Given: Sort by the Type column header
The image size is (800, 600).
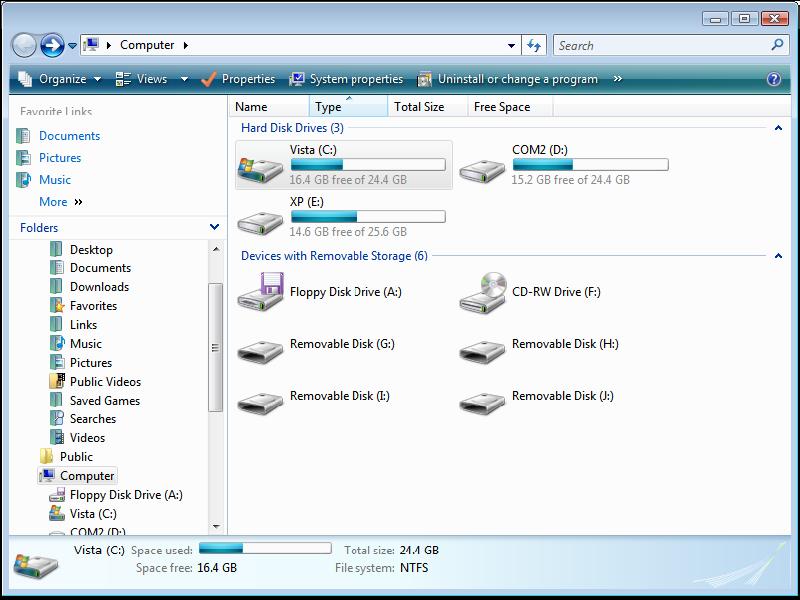Looking at the screenshot, I should pyautogui.click(x=348, y=107).
